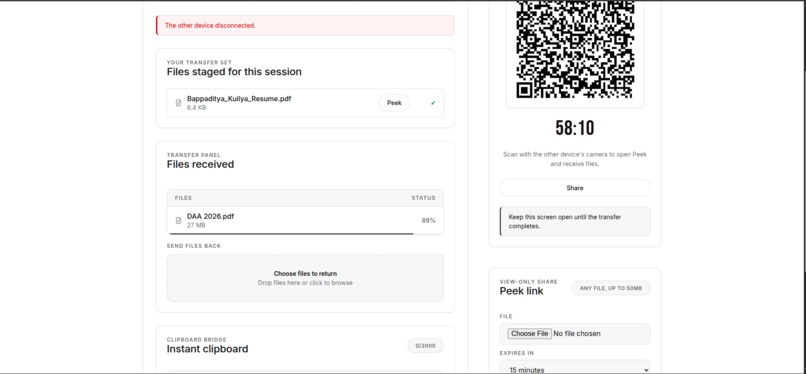Click the Bappaditya_Kuilya_Resume.pdf file name
Viewport: 806px width, 374px height.
coord(239,98)
